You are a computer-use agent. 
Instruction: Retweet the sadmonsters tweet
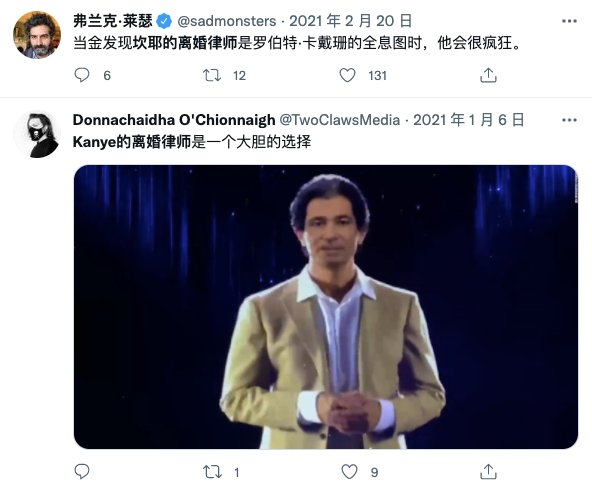point(212,75)
